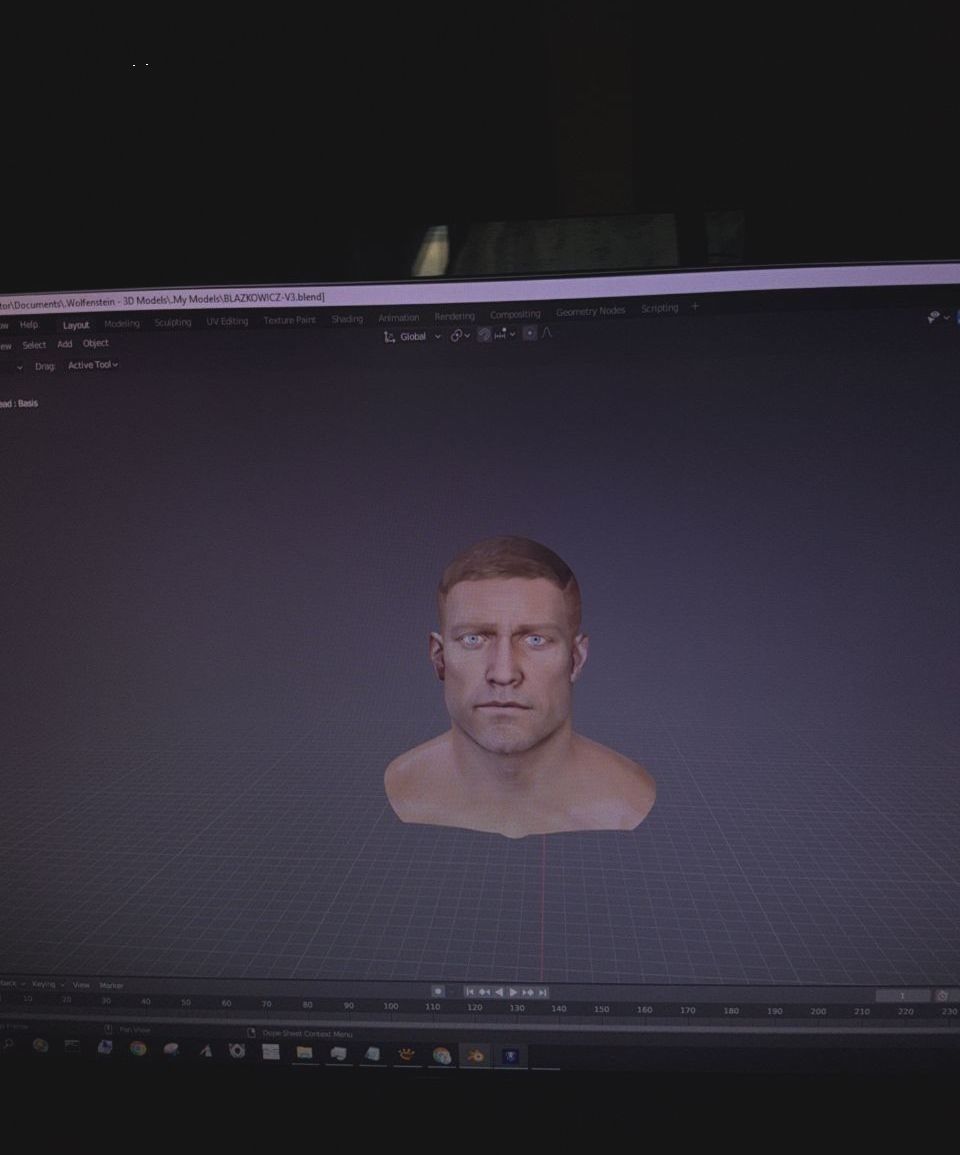Open the Help menu

[29, 325]
